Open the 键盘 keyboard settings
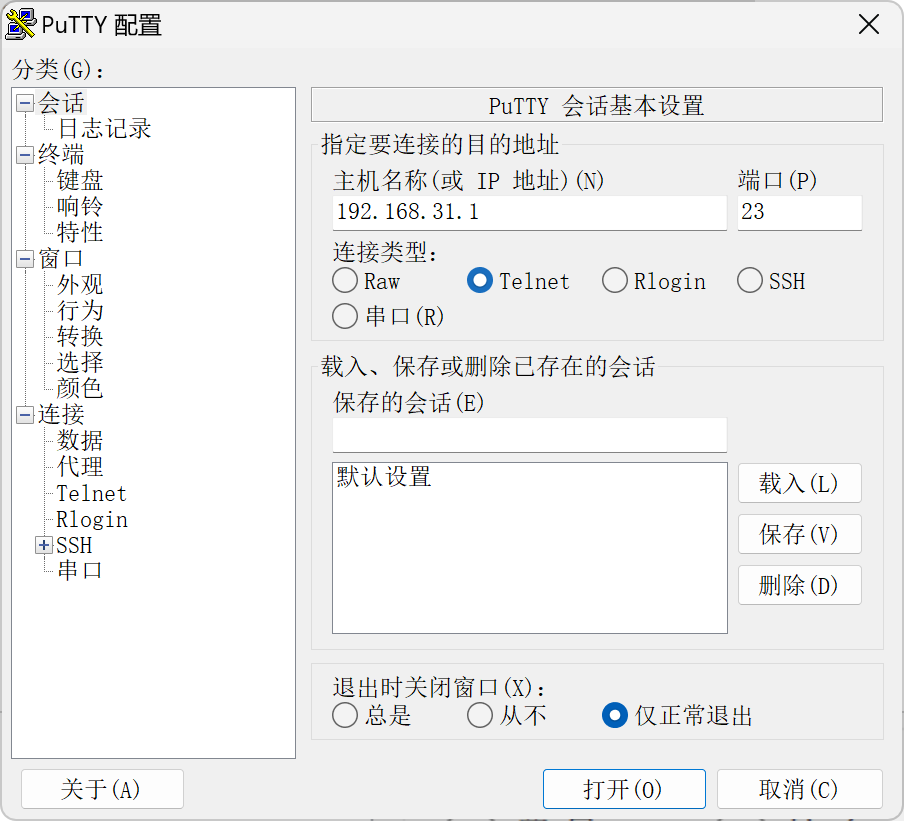Screen dimensions: 904x821 [80, 181]
